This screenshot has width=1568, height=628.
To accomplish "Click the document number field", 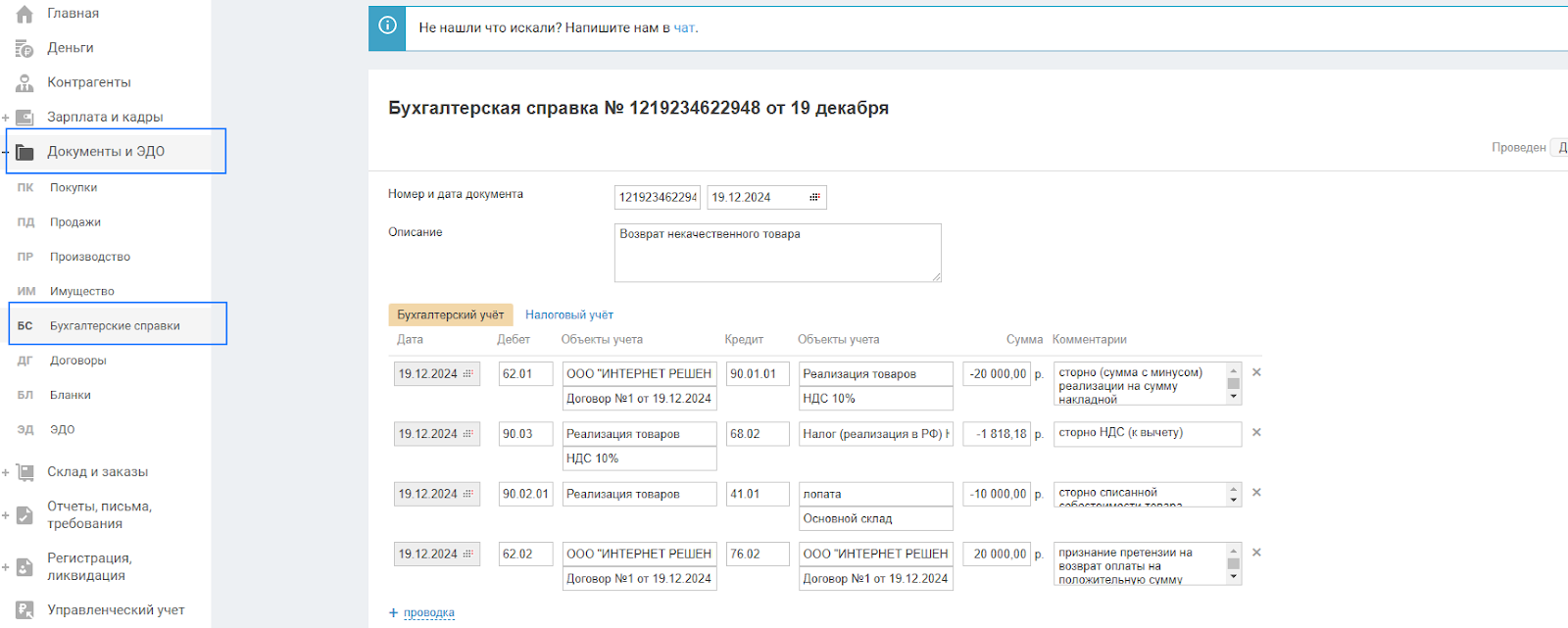I will 658,197.
